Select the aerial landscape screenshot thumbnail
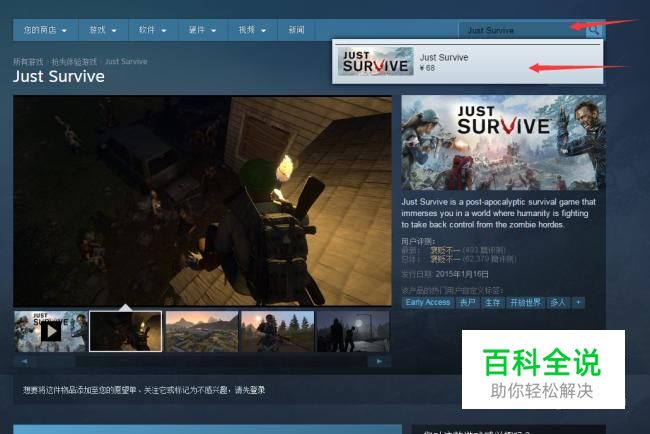 [x=201, y=331]
